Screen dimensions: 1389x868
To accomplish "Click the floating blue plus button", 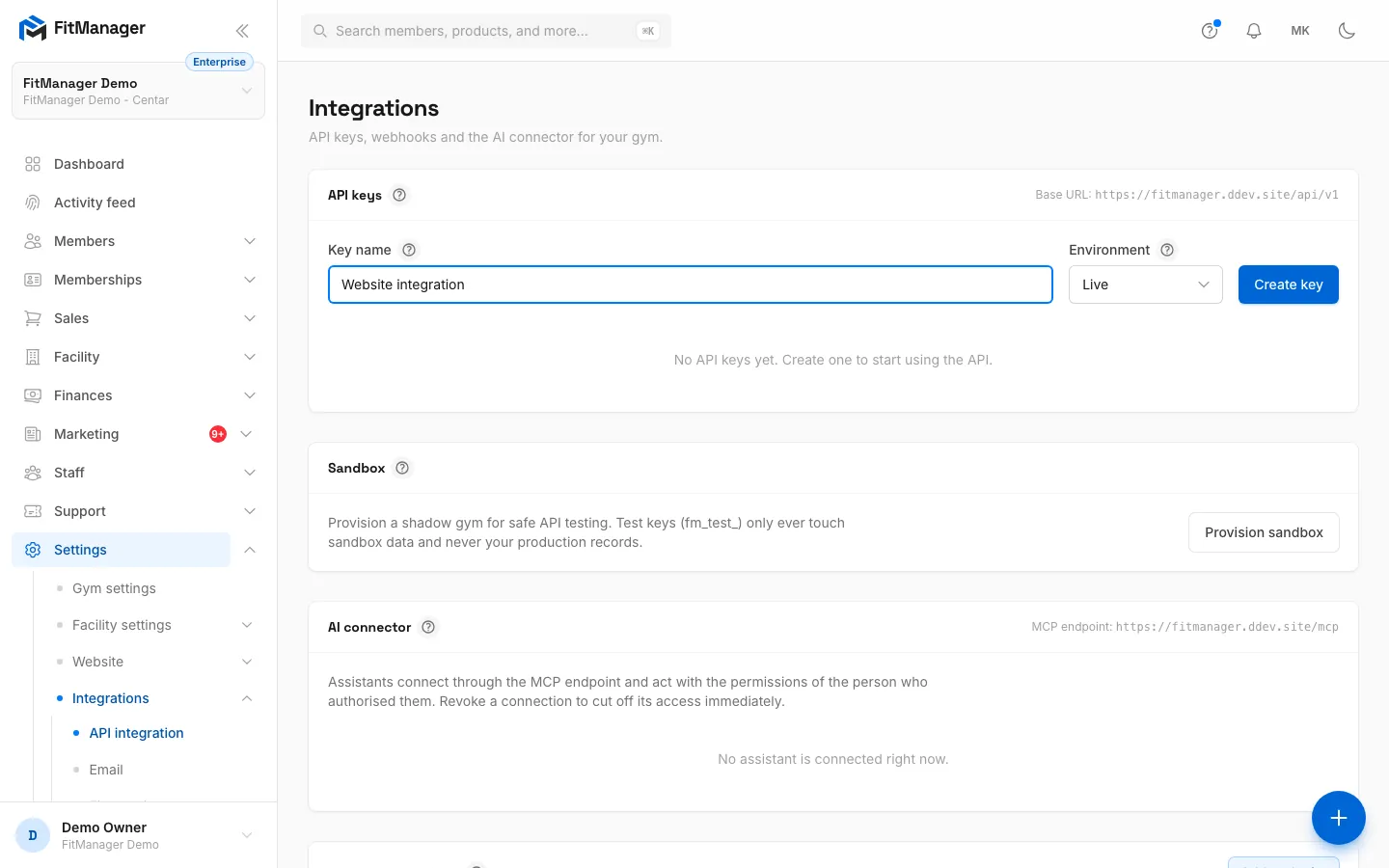I will 1338,818.
